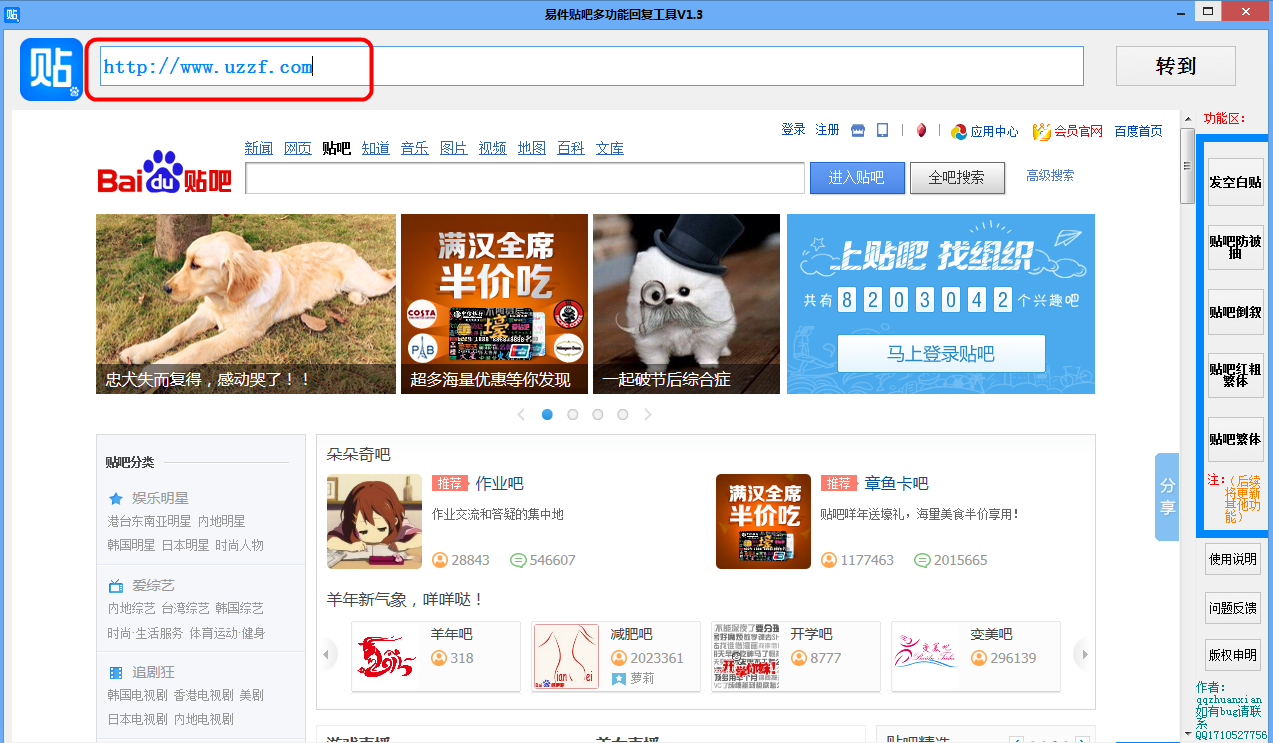This screenshot has height=743, width=1273.
Task: Open the 新闻 navigation tab
Action: tap(259, 148)
